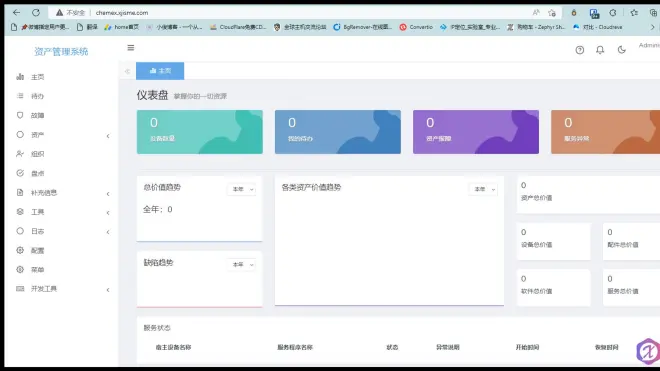The width and height of the screenshot is (660, 371).
Task: Click the gear icon beside 配置
Action: [x=20, y=250]
